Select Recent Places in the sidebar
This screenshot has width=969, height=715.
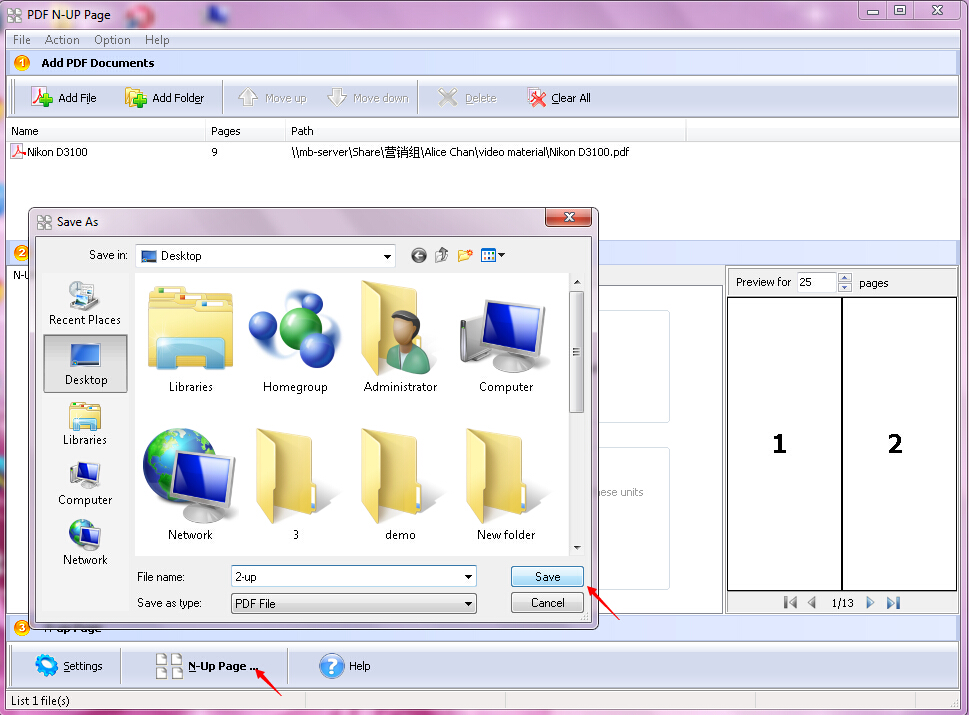(85, 303)
